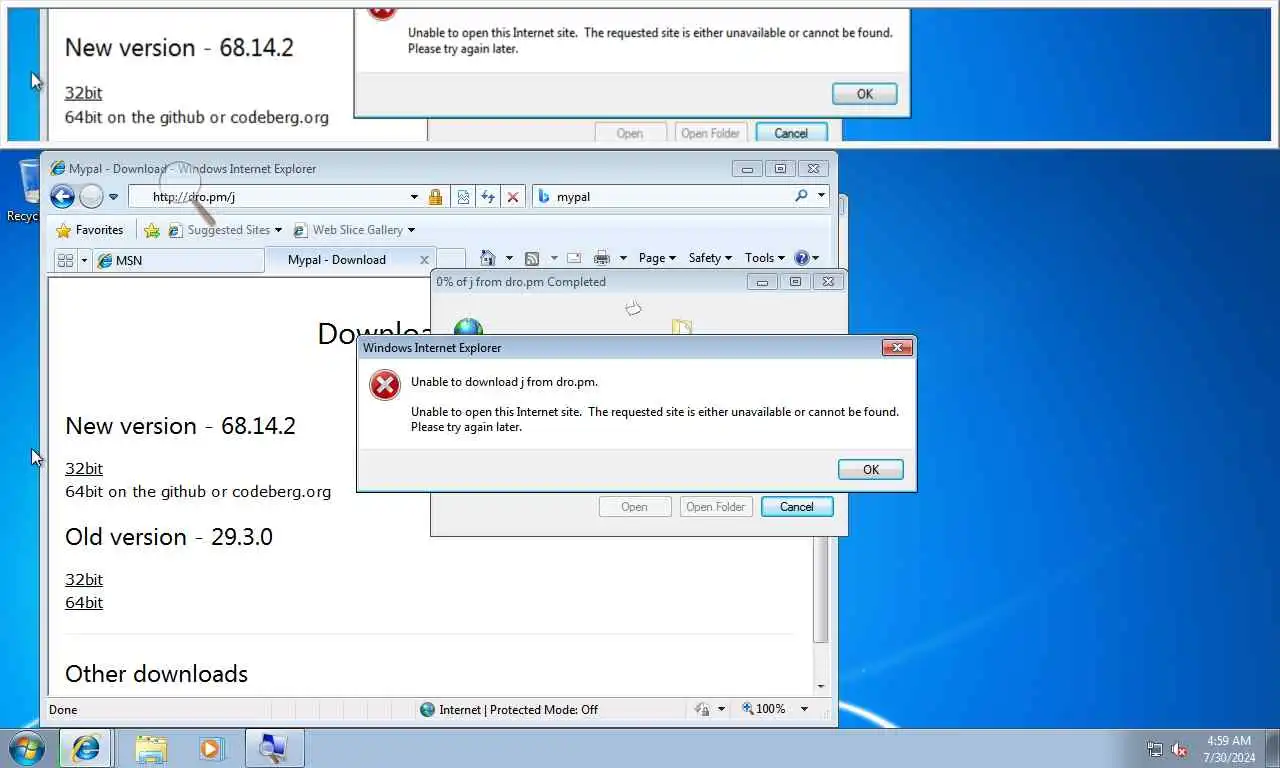Expand the tab list dropdown arrow

[x=84, y=261]
